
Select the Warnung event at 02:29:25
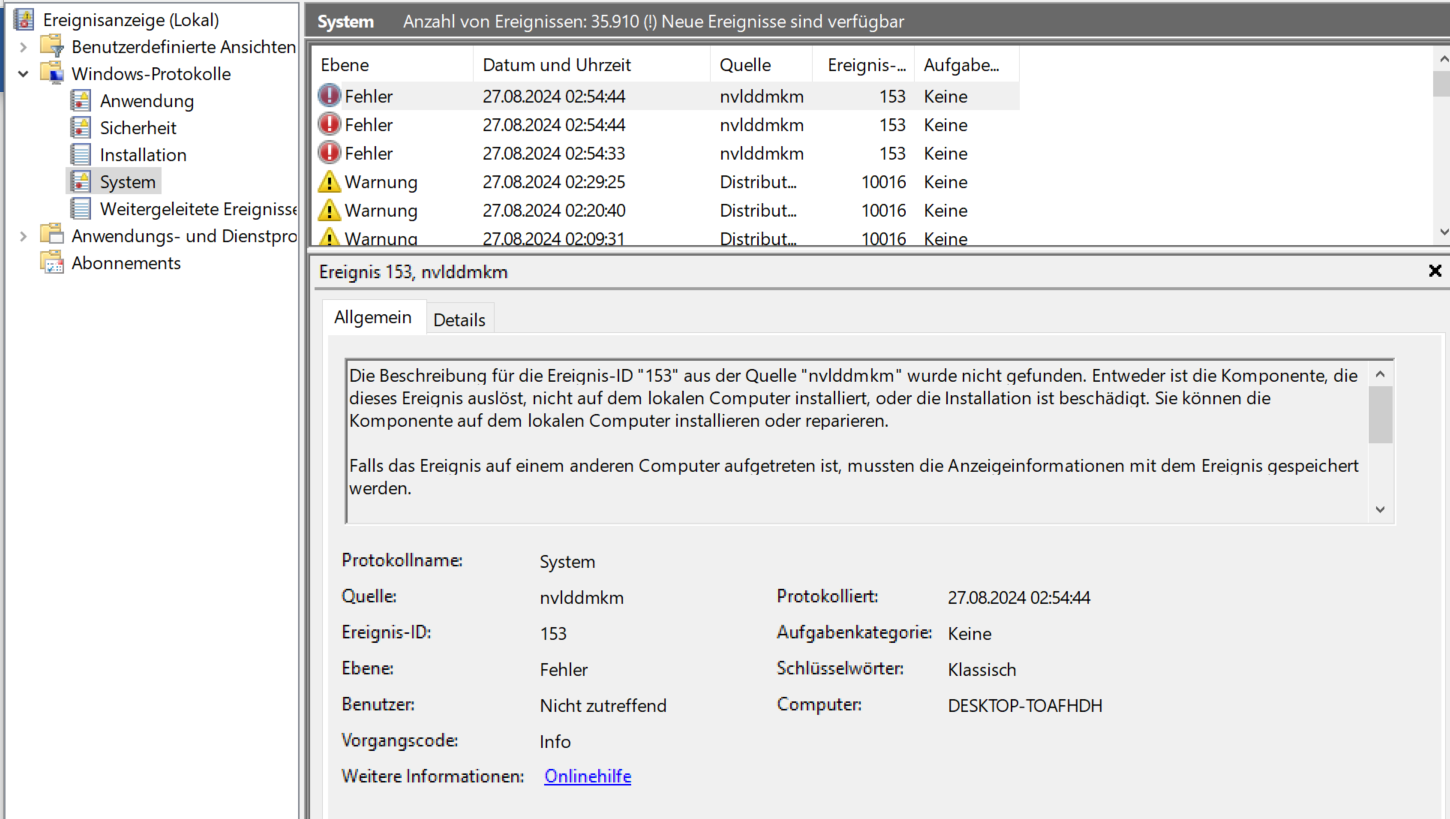click(x=665, y=182)
